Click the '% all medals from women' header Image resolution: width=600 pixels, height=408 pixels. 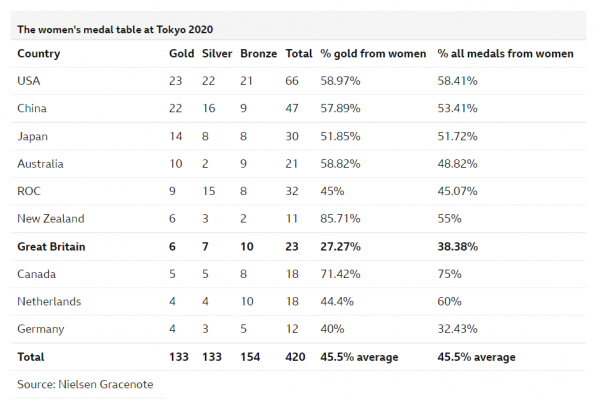pos(505,54)
